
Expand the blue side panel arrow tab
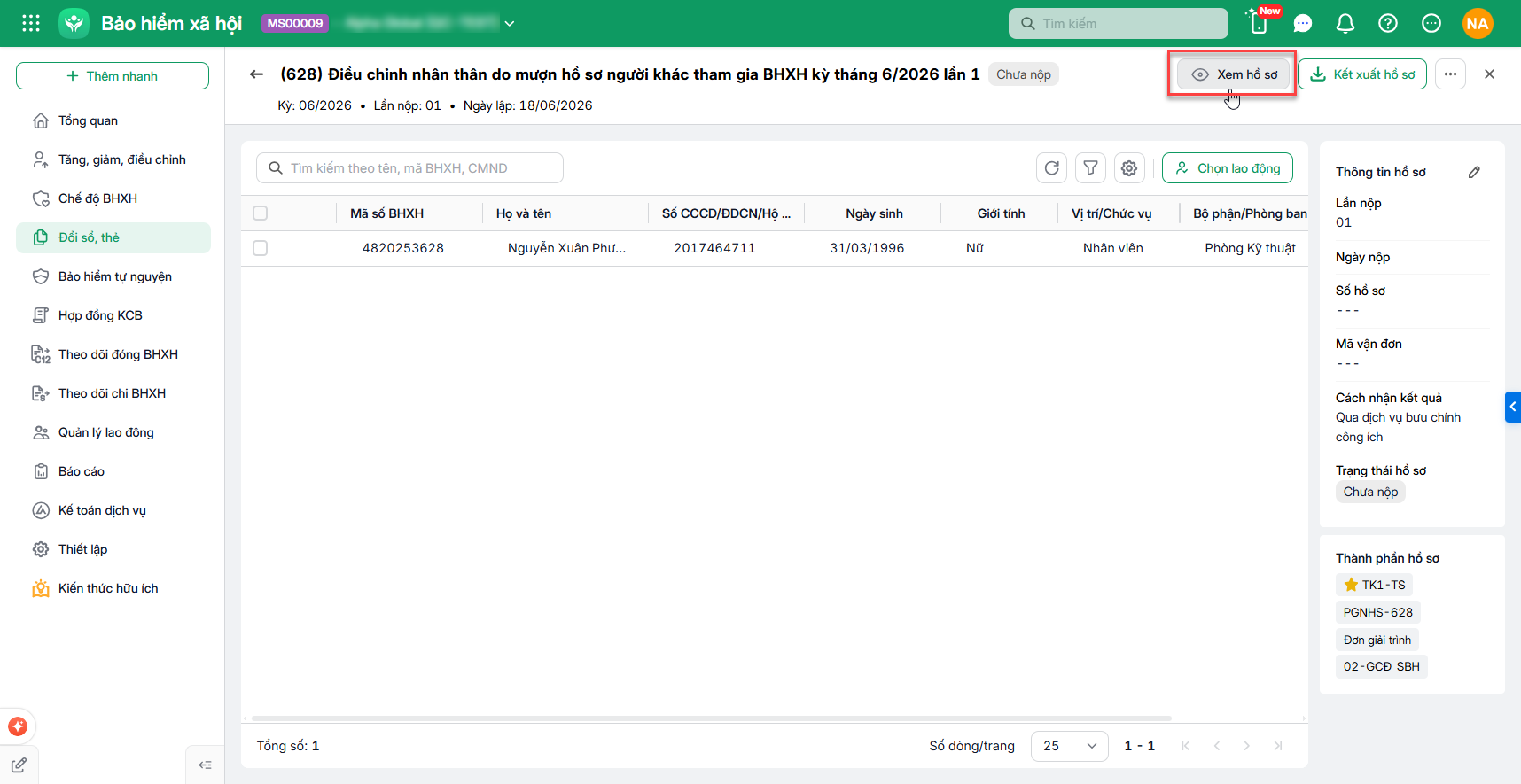coord(1513,407)
